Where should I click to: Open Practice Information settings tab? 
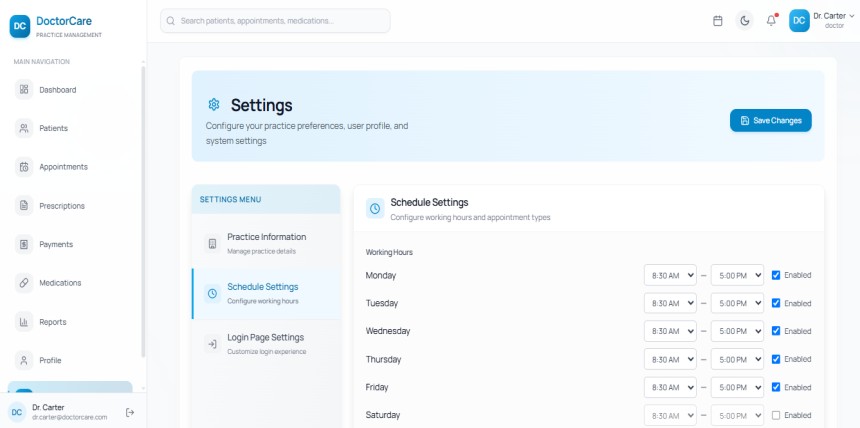point(266,243)
